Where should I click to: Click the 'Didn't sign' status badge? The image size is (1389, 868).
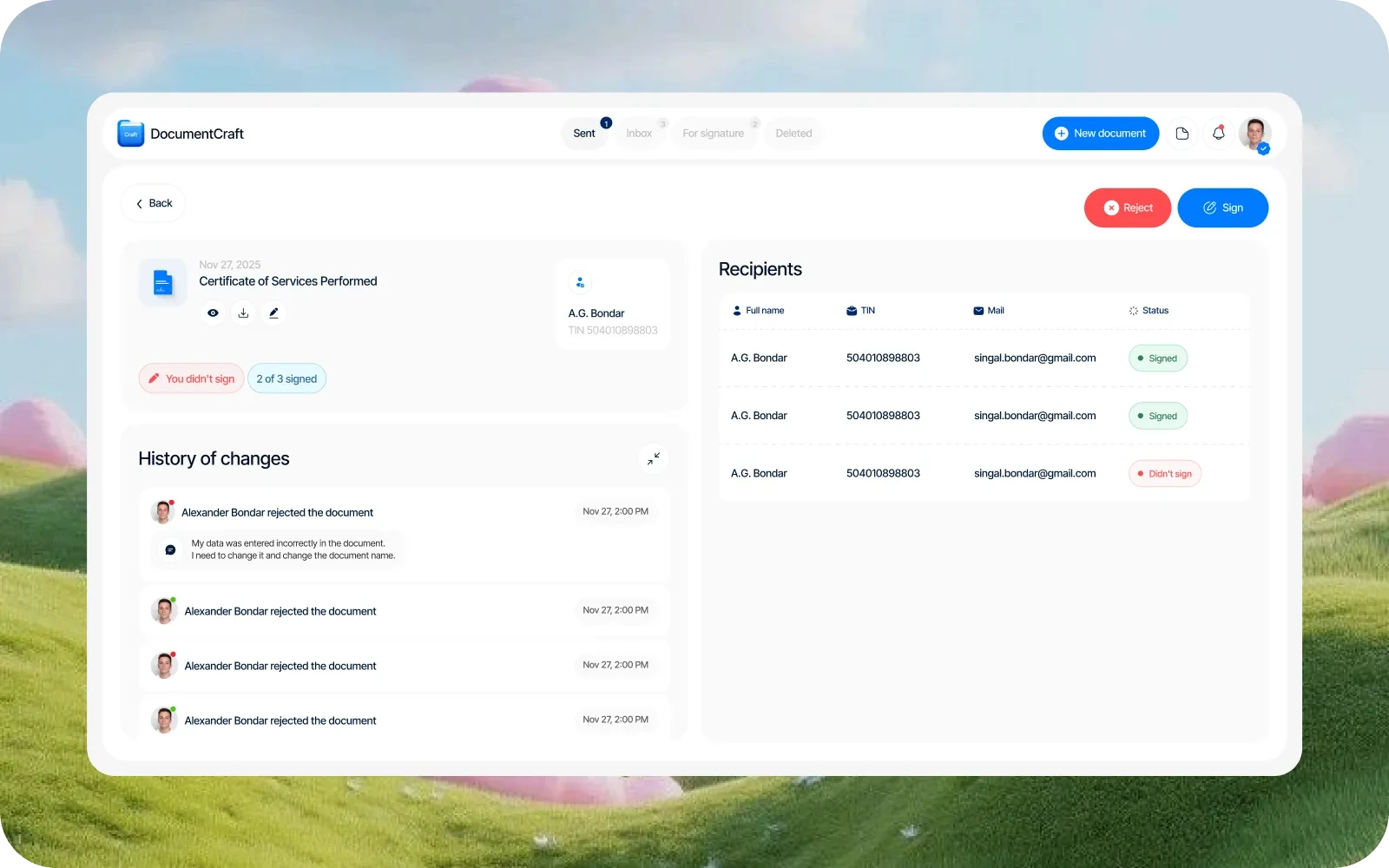click(x=1165, y=474)
